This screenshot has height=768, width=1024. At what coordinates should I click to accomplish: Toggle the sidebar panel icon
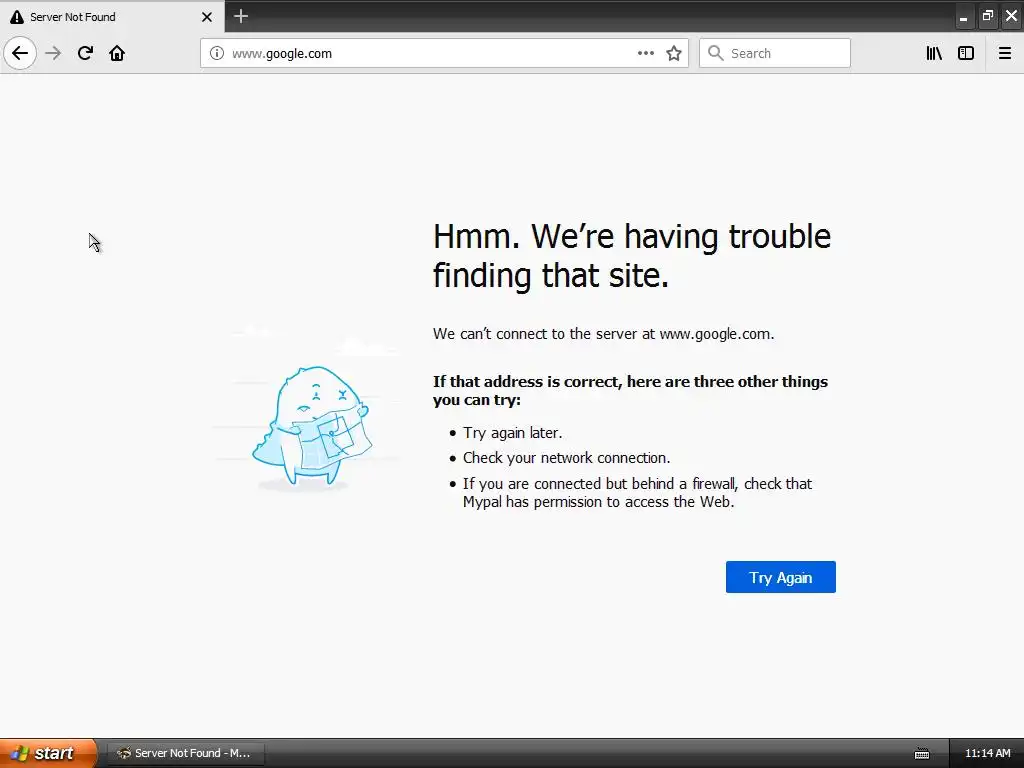coord(966,53)
